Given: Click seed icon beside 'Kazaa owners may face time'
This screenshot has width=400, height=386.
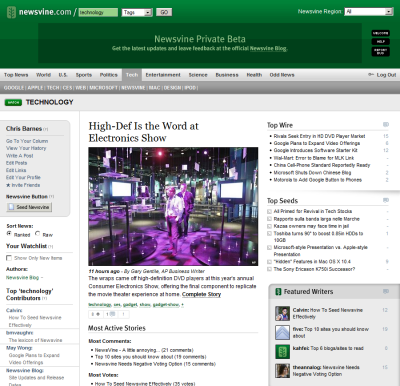Looking at the screenshot, I should coord(269,226).
